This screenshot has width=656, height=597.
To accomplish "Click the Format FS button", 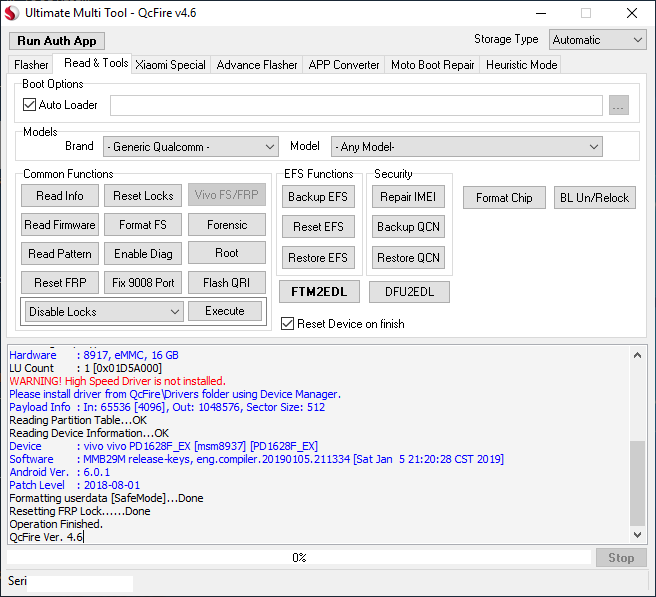I will click(x=143, y=225).
